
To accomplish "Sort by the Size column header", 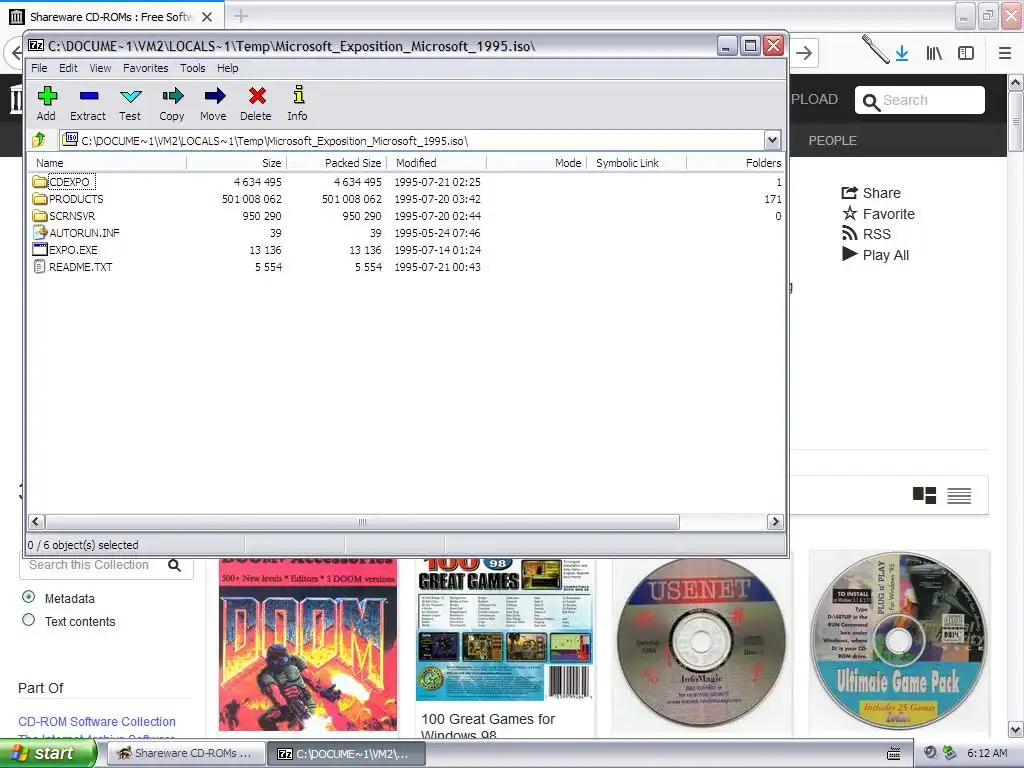I will [237, 163].
